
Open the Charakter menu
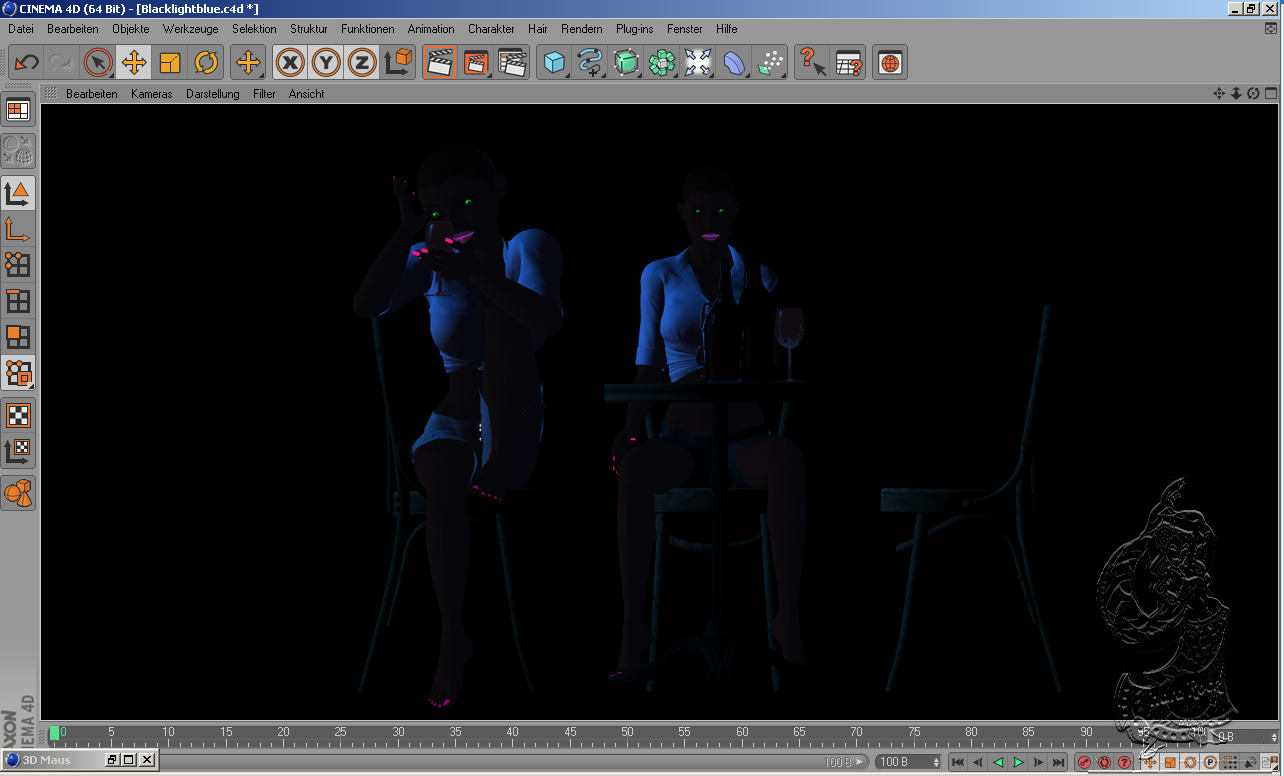(x=491, y=29)
